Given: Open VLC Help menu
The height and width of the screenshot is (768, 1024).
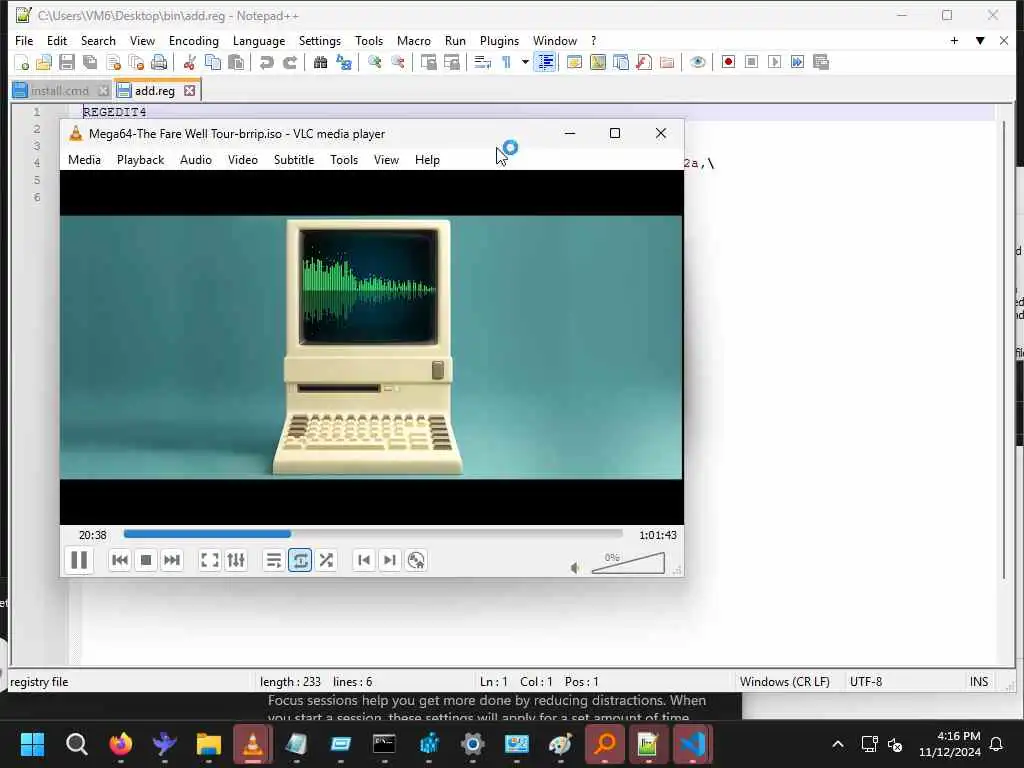Looking at the screenshot, I should pos(427,160).
